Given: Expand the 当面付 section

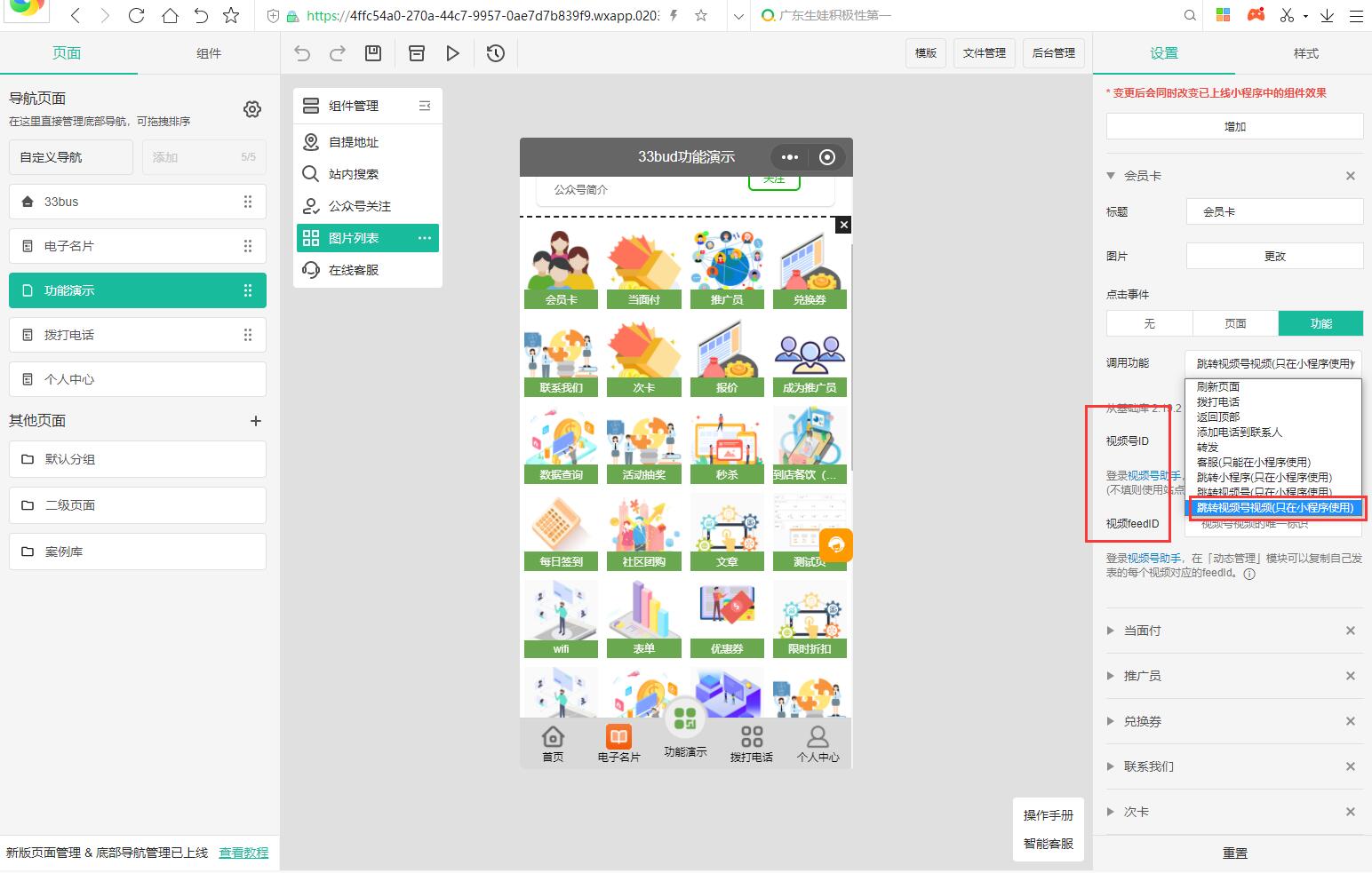Looking at the screenshot, I should pyautogui.click(x=1142, y=631).
